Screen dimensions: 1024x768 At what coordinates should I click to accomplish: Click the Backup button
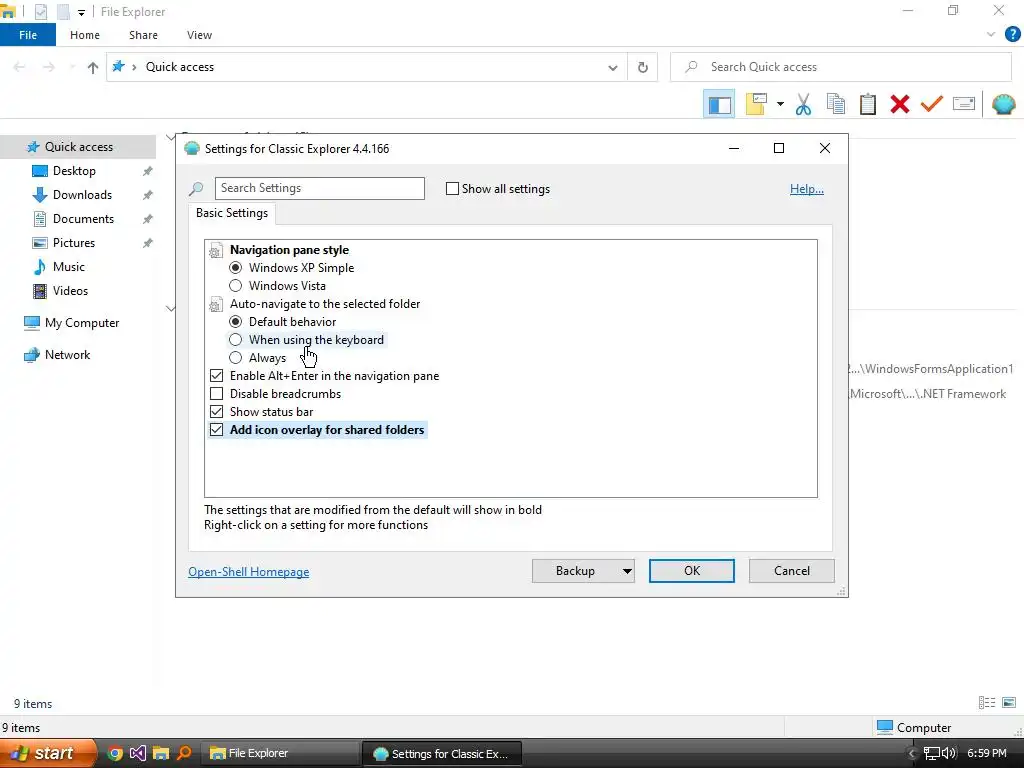575,571
